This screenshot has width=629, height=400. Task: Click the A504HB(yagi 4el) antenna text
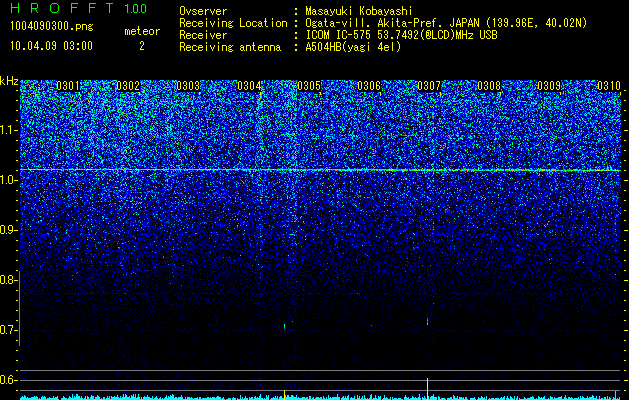tap(353, 47)
